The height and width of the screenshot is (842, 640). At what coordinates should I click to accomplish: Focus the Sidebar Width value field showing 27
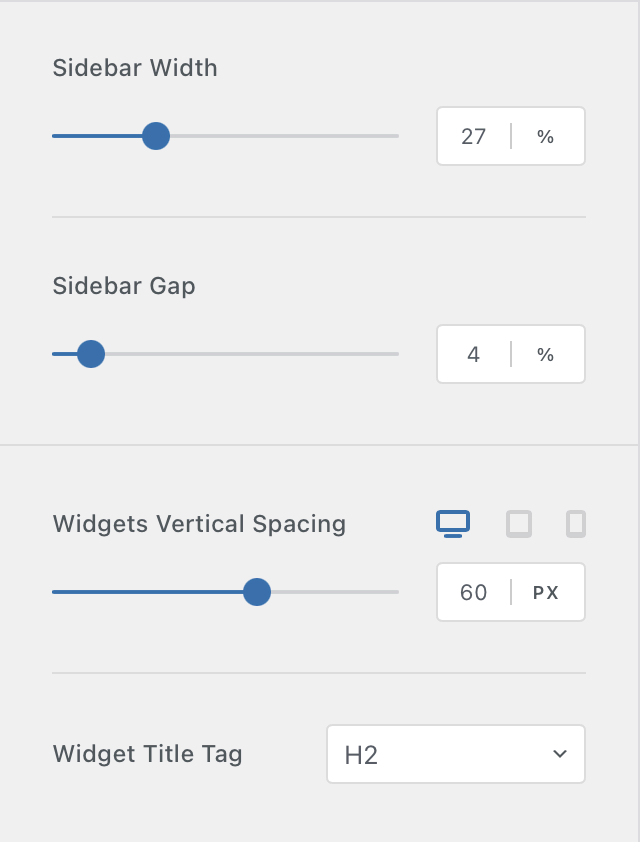(x=473, y=136)
